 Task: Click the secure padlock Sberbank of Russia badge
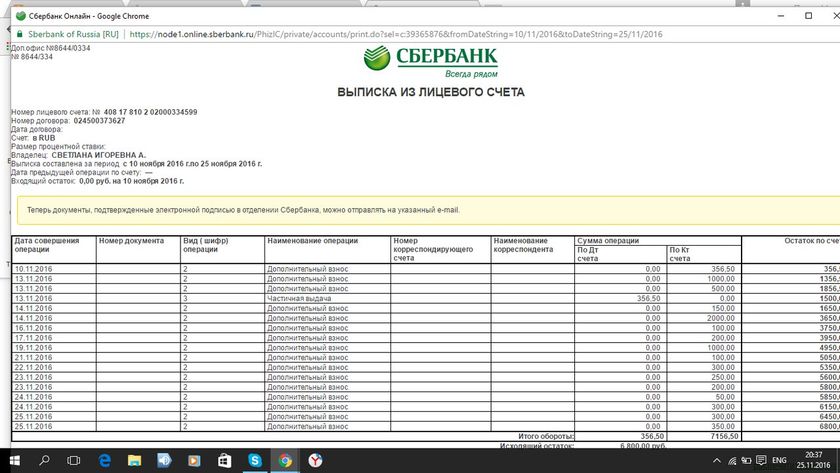pos(67,33)
